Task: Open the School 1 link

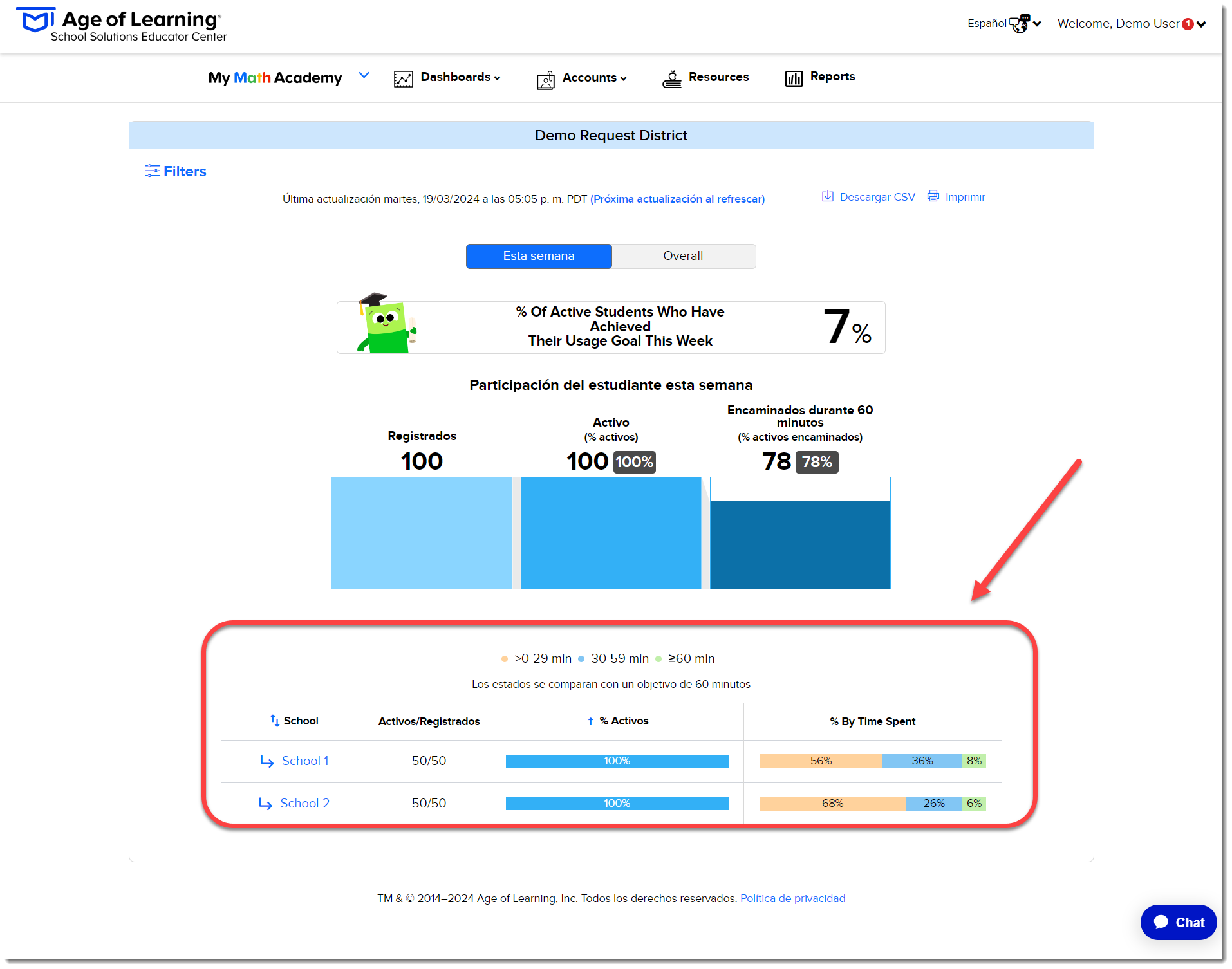Action: tap(305, 761)
